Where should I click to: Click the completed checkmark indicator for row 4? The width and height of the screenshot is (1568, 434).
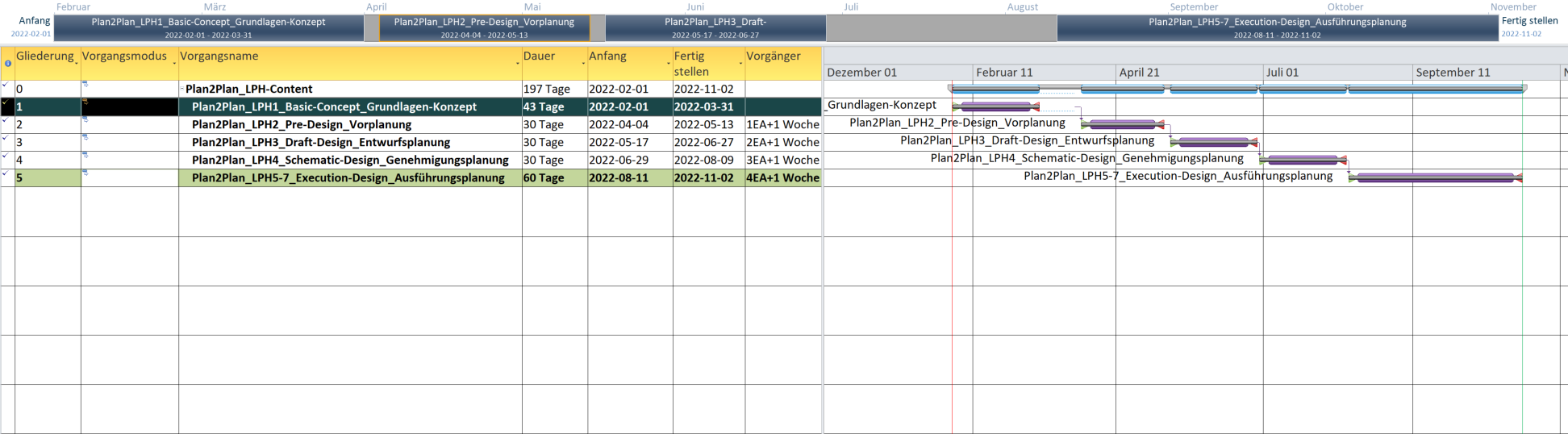point(5,155)
